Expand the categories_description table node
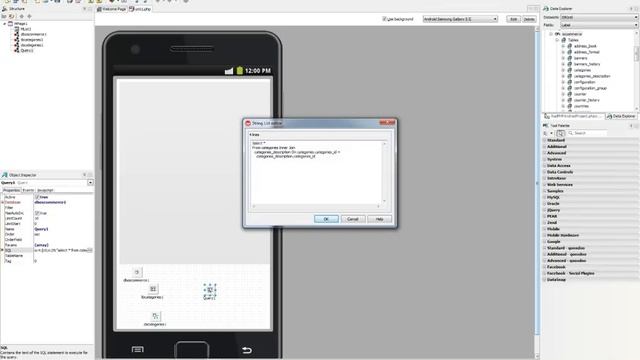 (563, 76)
